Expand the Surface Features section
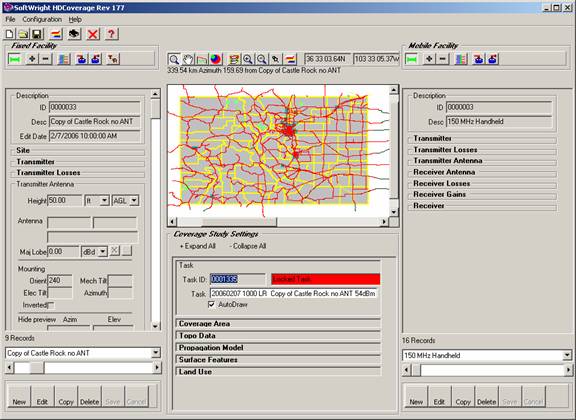This screenshot has width=576, height=420. [278, 360]
